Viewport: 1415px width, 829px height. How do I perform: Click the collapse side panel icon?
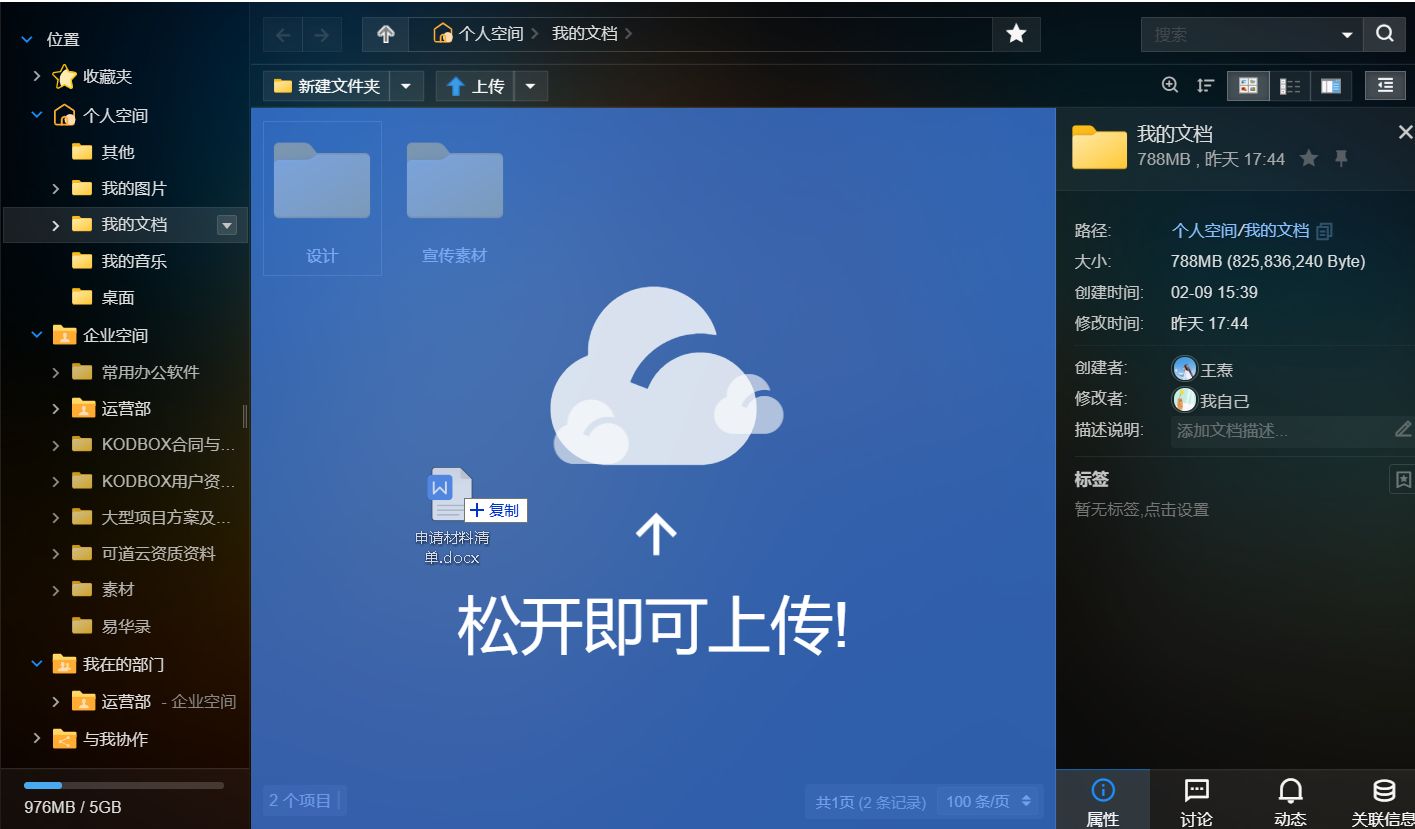[1385, 85]
